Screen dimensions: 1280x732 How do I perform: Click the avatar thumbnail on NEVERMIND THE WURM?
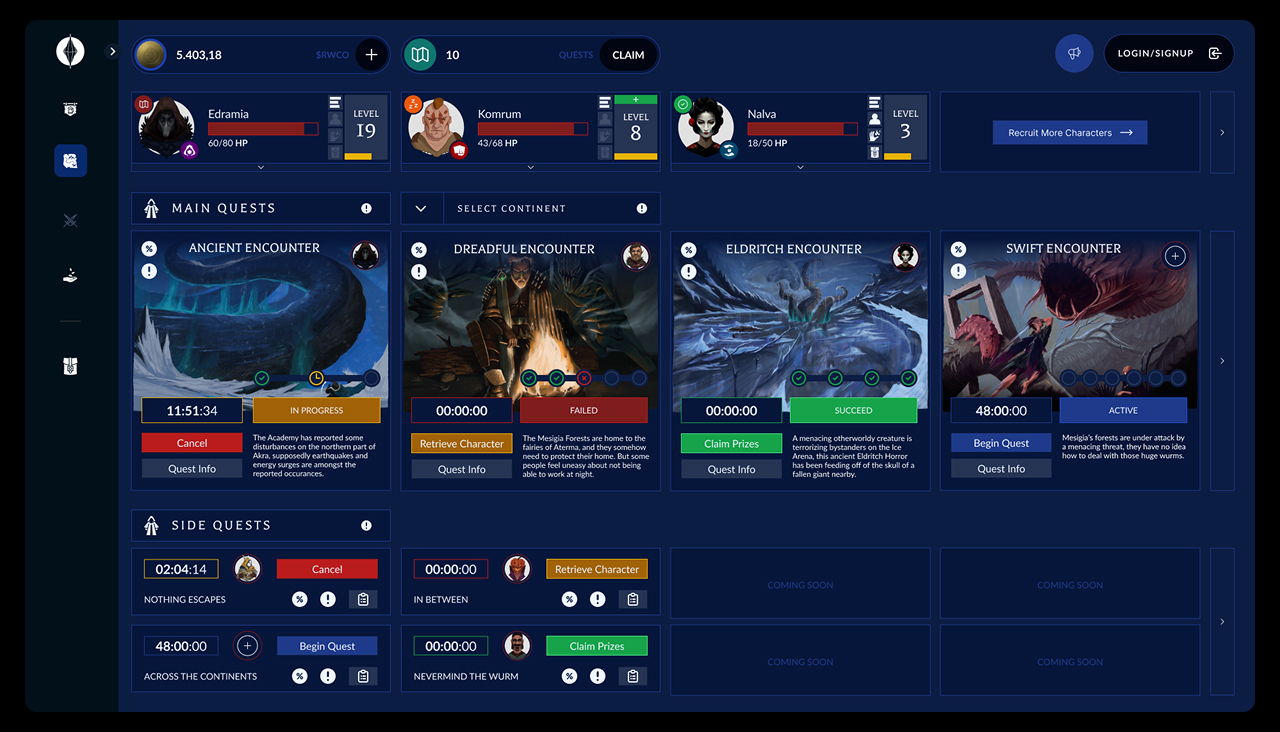click(517, 646)
